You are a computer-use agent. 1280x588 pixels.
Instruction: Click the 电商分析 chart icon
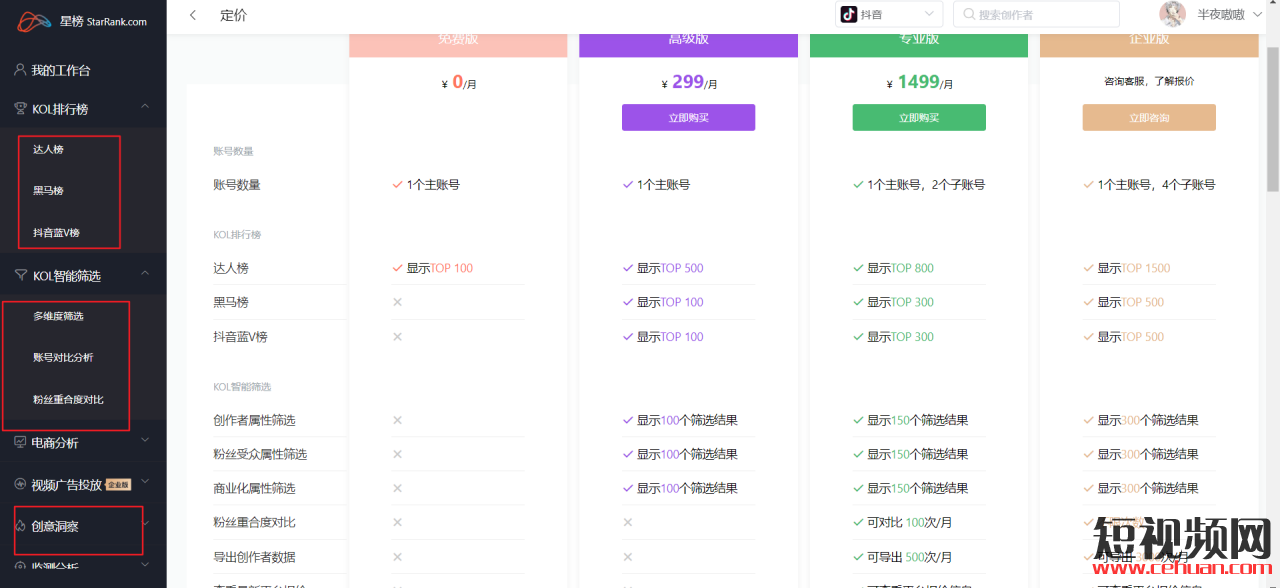click(20, 442)
